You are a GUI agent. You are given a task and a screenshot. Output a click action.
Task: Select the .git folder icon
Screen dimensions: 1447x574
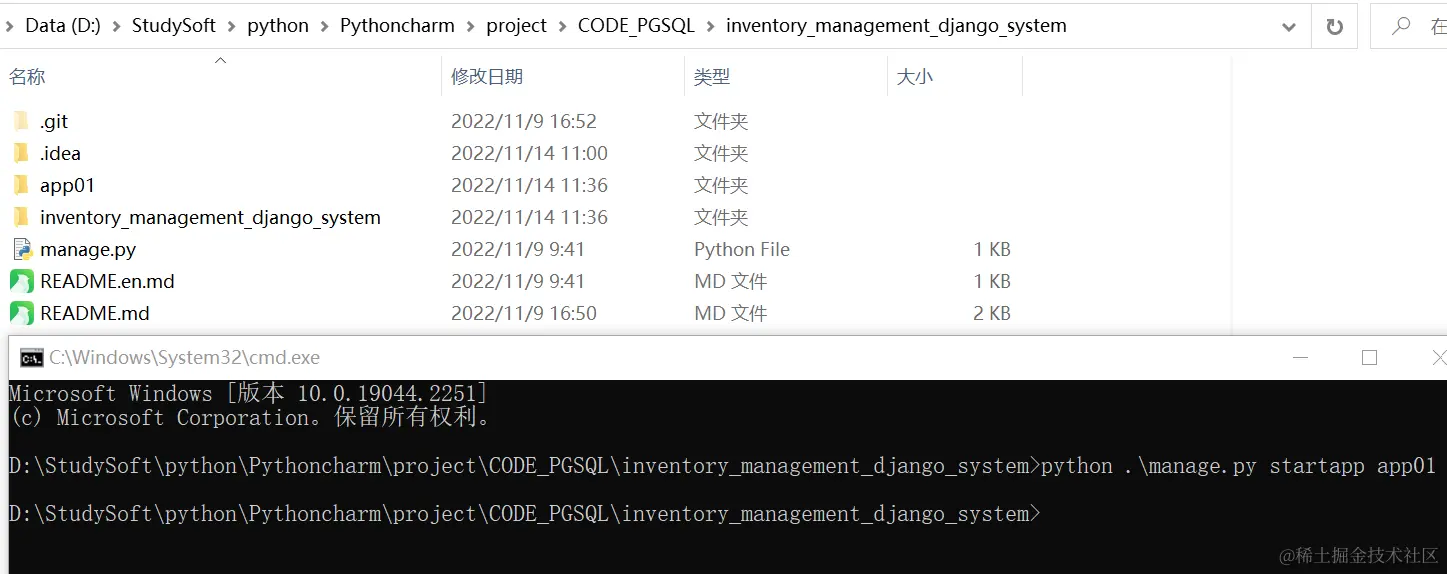tap(21, 121)
